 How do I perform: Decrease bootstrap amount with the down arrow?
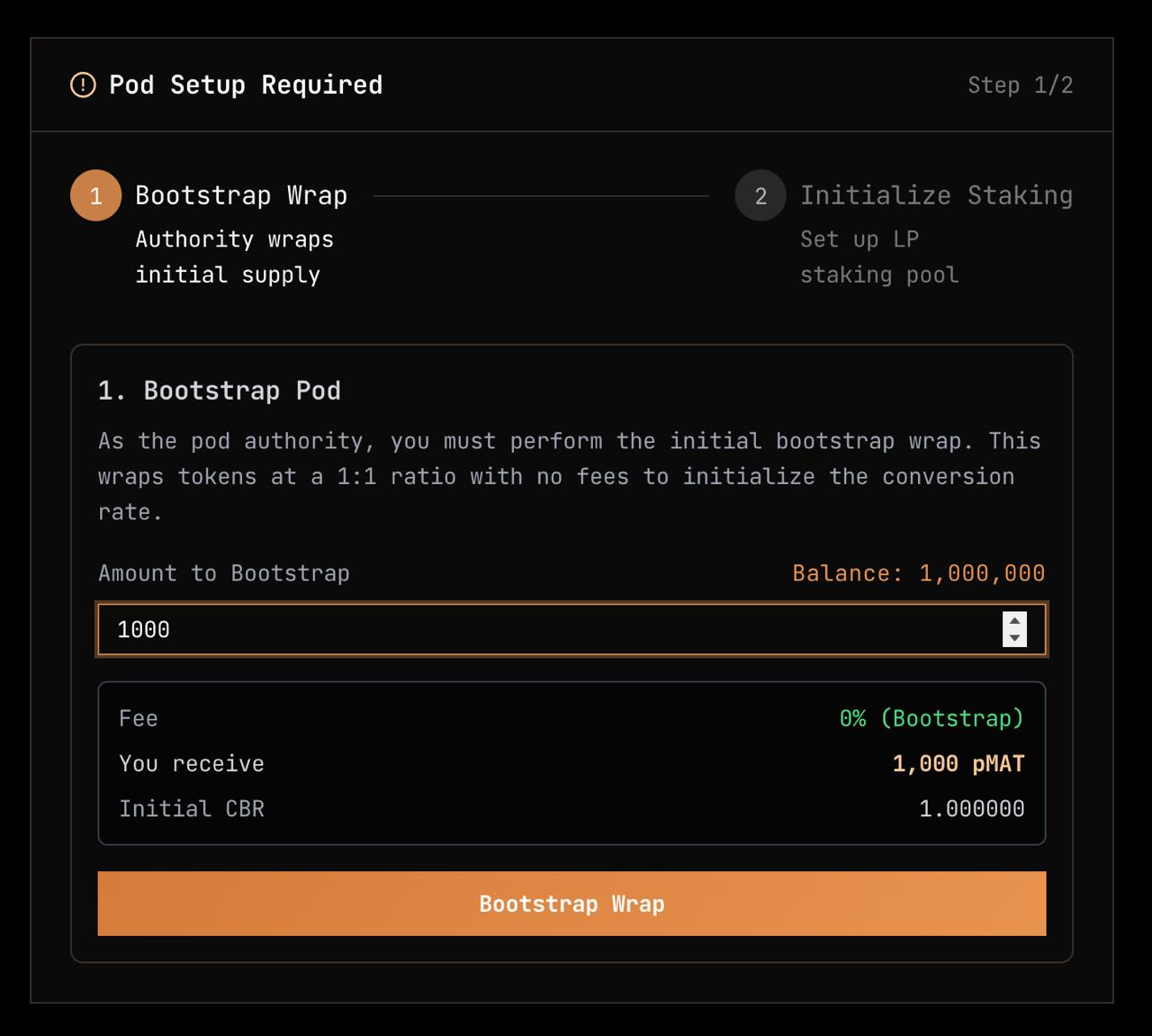1014,638
